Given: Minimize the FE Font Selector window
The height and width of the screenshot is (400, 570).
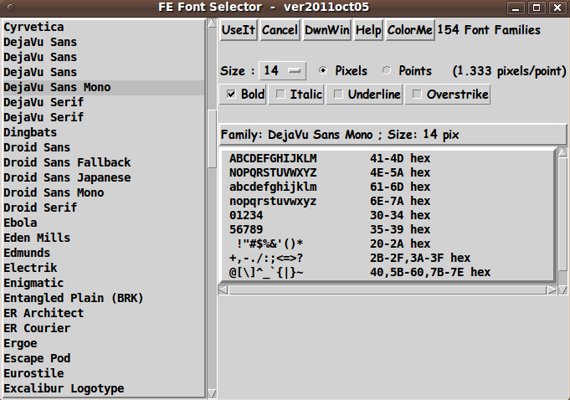Looking at the screenshot, I should [515, 7].
